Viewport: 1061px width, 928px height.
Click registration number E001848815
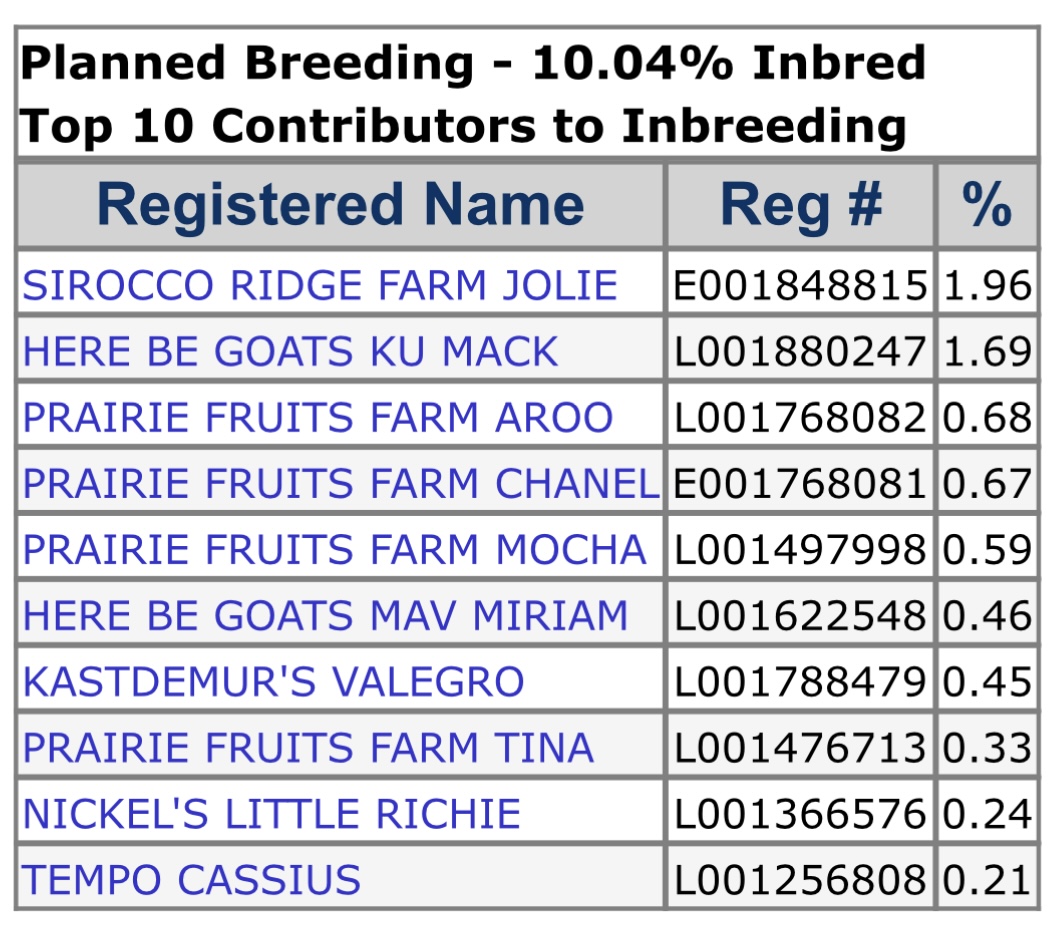coord(801,286)
